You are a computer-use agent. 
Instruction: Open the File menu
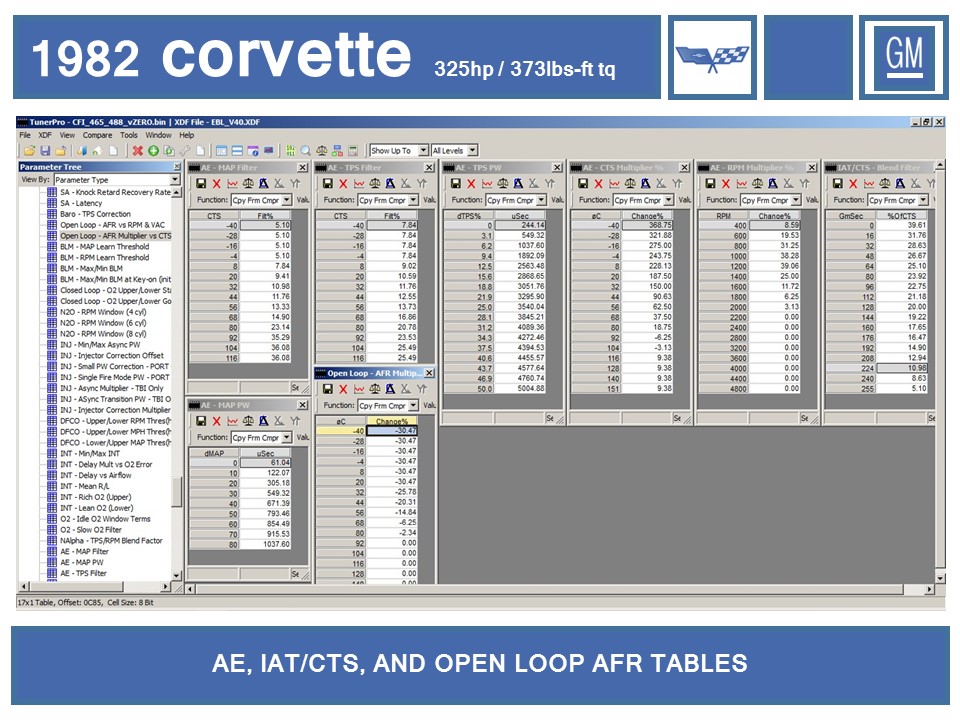coord(25,135)
